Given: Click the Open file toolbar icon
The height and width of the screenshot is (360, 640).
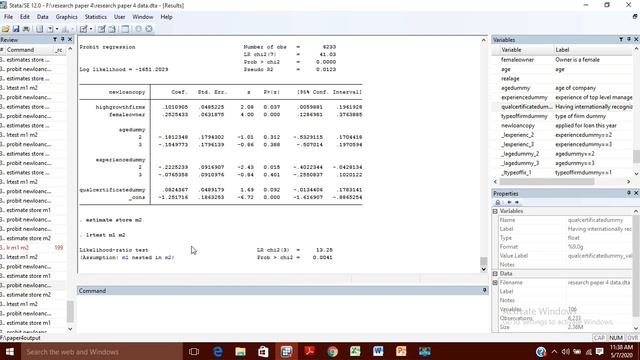Looking at the screenshot, I should pos(5,29).
